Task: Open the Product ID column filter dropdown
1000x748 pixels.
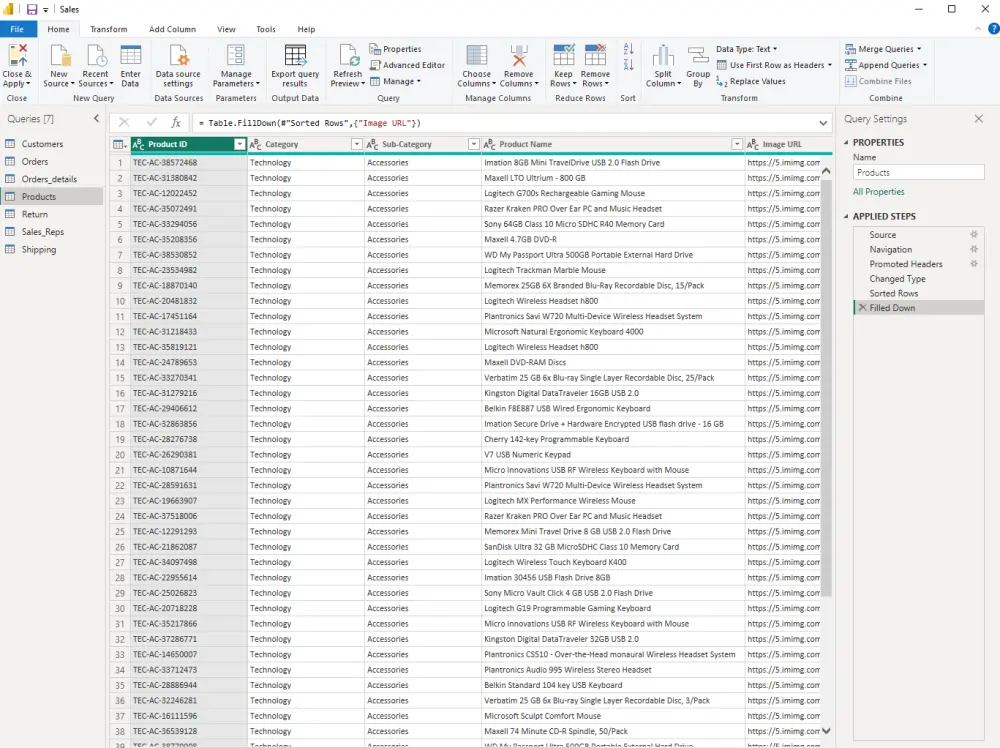Action: (x=239, y=145)
